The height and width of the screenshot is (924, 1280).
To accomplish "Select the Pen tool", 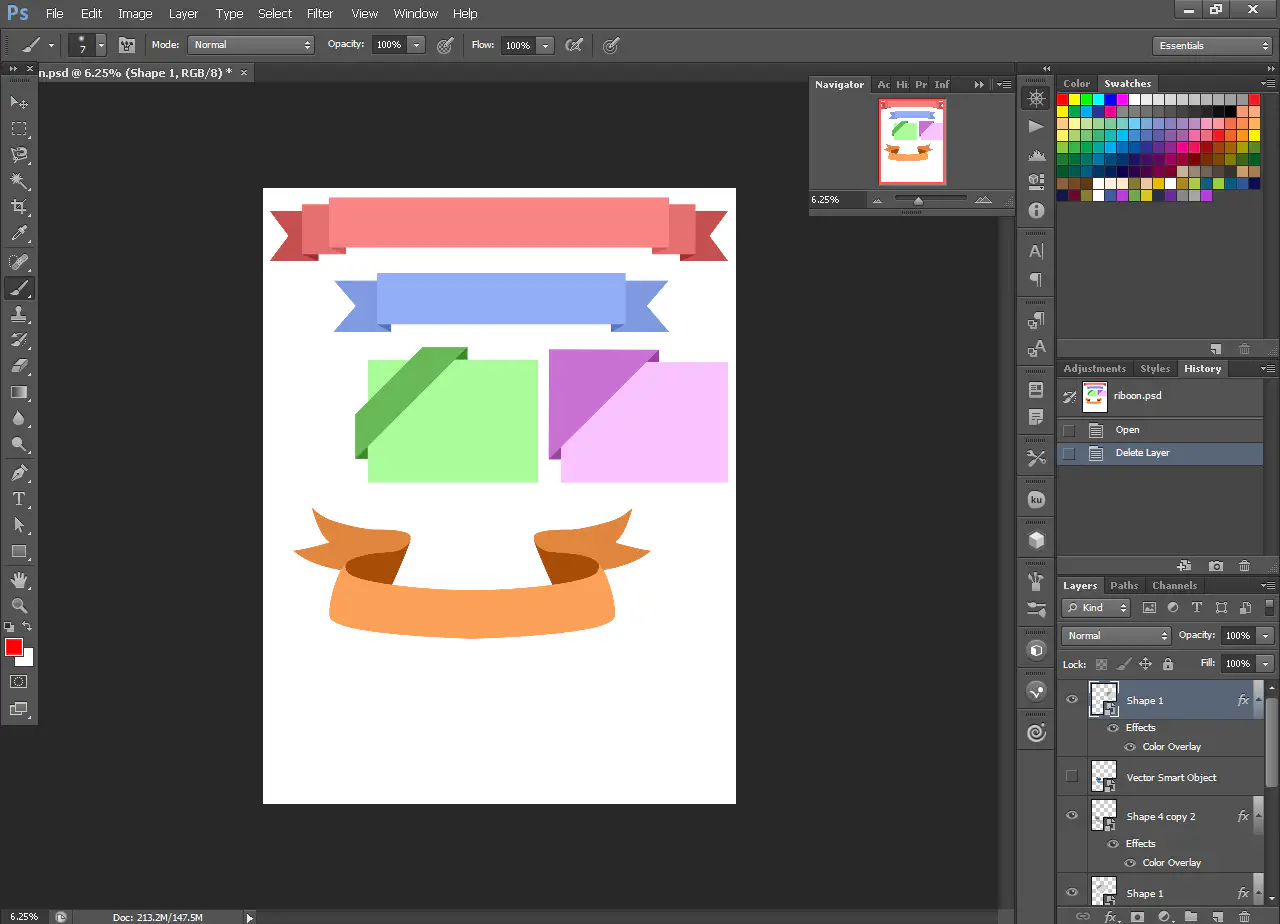I will coord(19,473).
